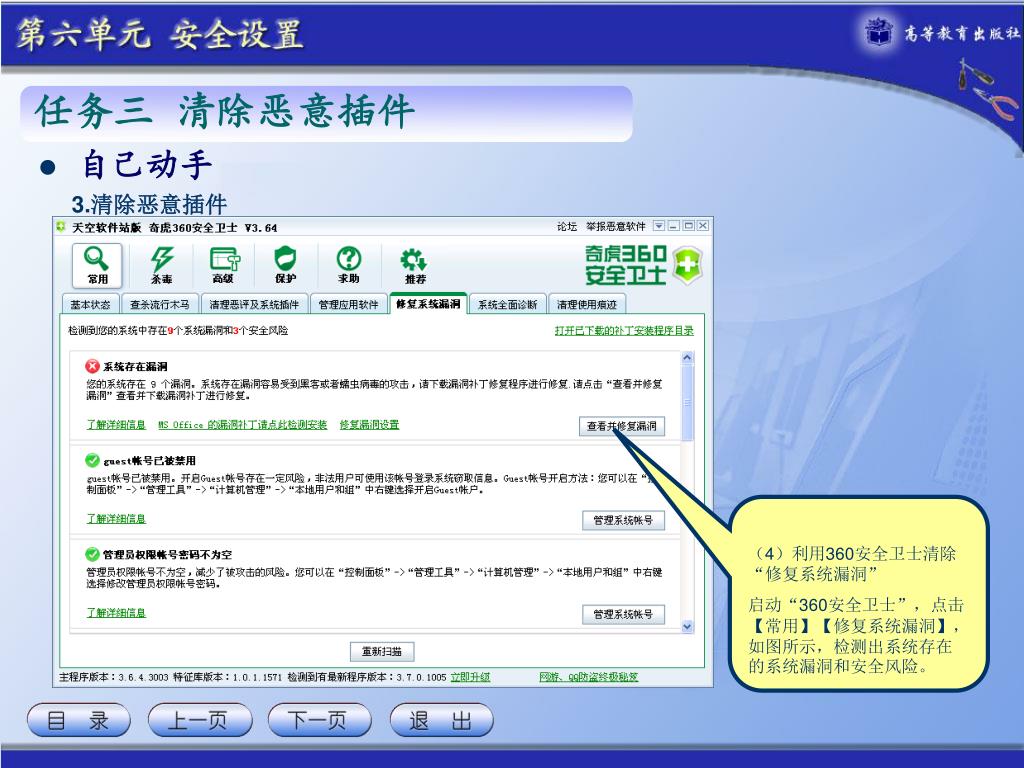Click green check icon beside 管理员权限帐号密码不为空

coord(92,554)
